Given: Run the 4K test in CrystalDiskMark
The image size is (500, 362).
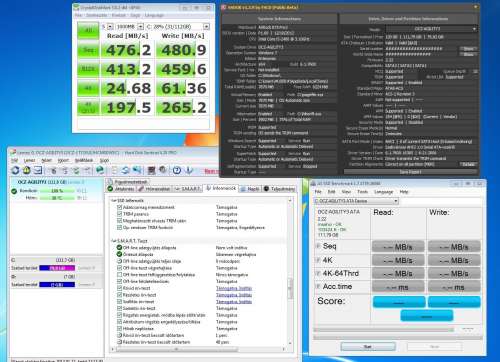Looking at the screenshot, I should [88, 88].
